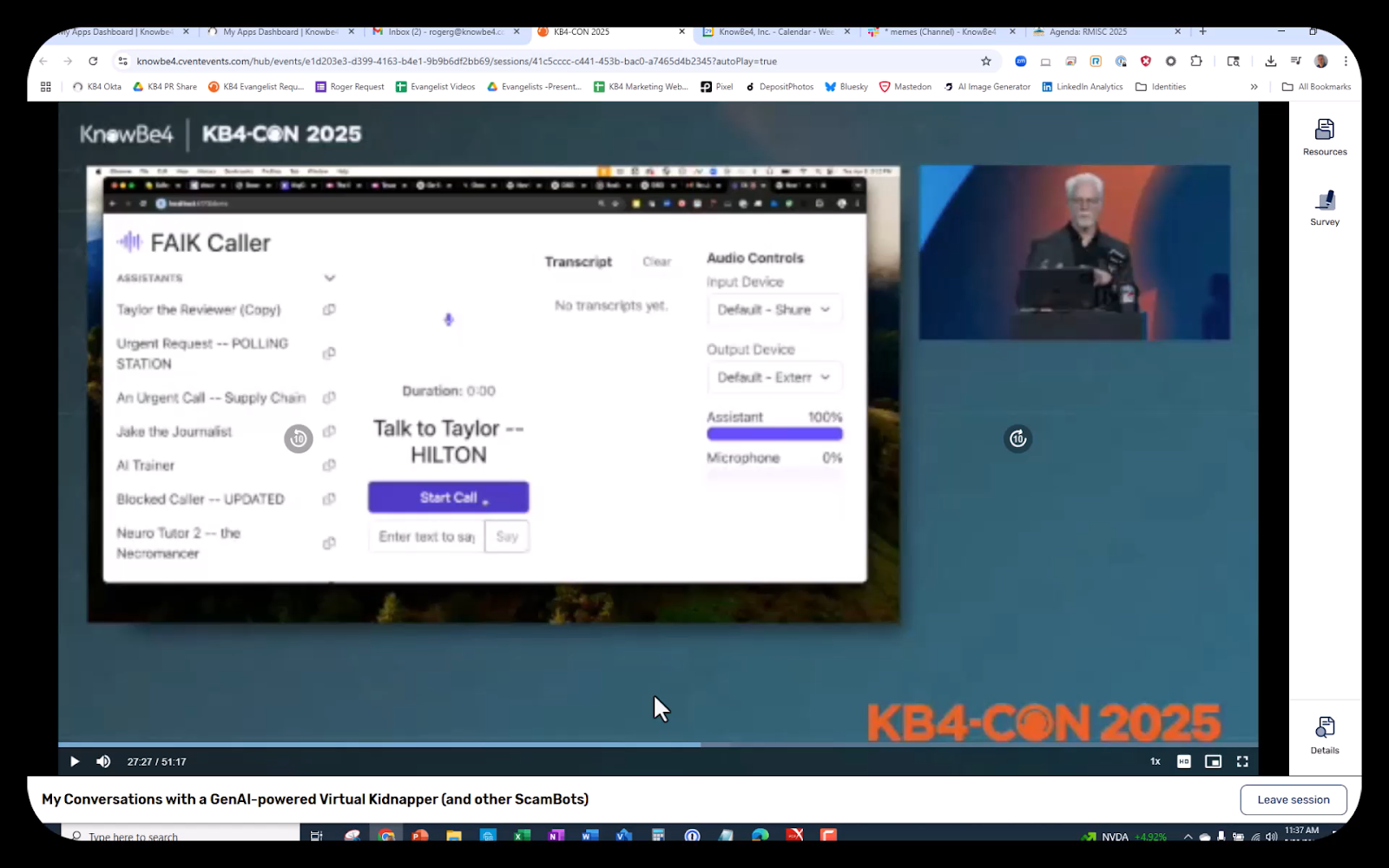Toggle HD video quality

coord(1184,761)
